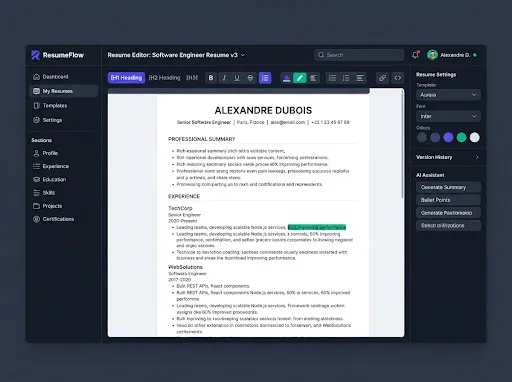This screenshot has height=382, width=512.
Task: Open the resume title dropdown chevron
Action: (x=243, y=55)
